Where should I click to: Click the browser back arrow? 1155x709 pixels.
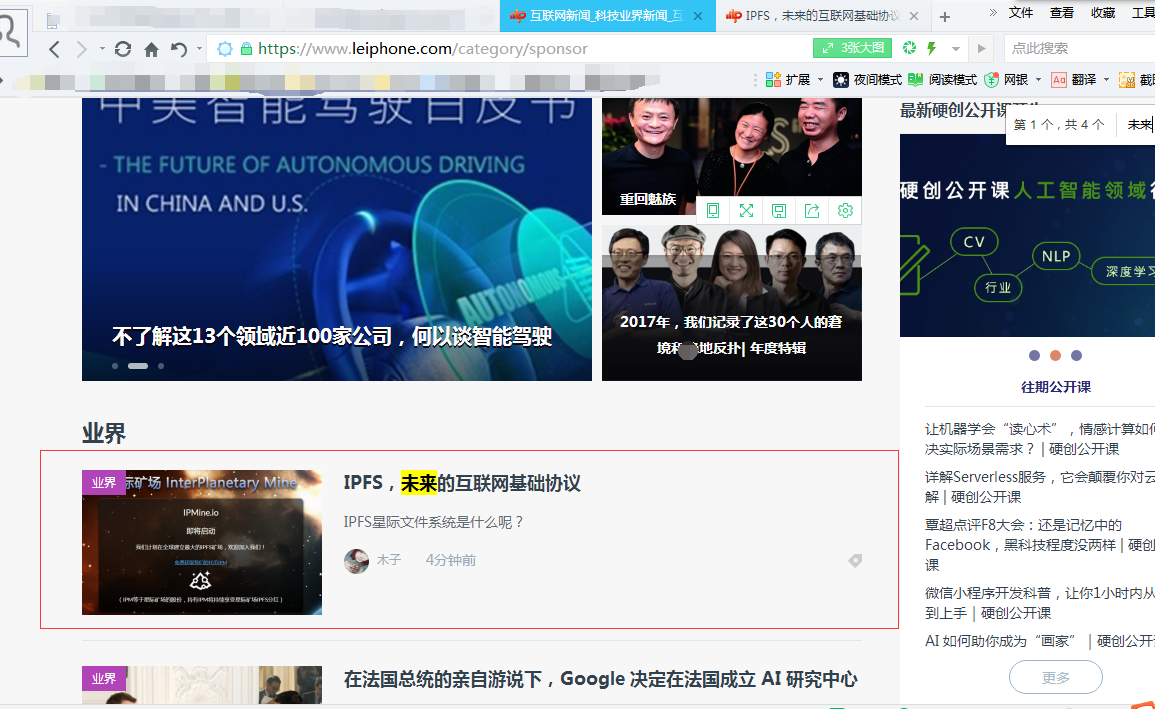click(x=55, y=49)
